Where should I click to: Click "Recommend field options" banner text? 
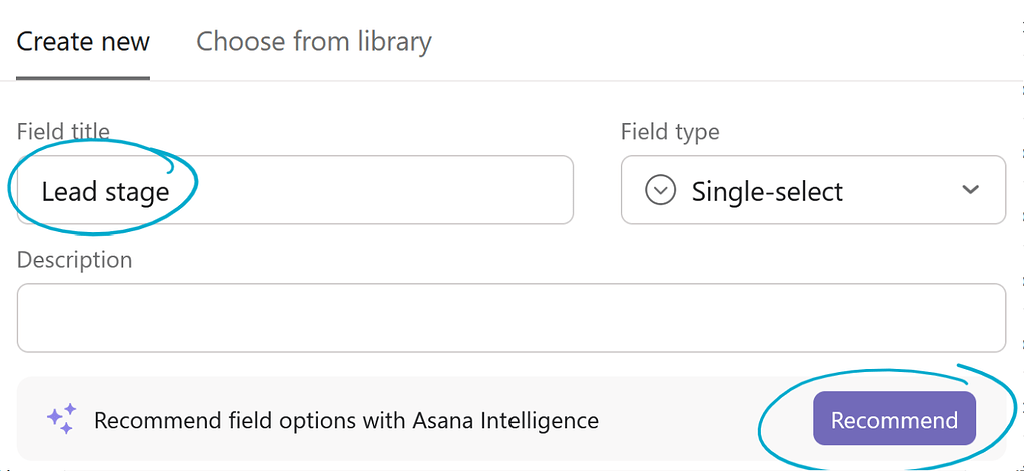250,420
